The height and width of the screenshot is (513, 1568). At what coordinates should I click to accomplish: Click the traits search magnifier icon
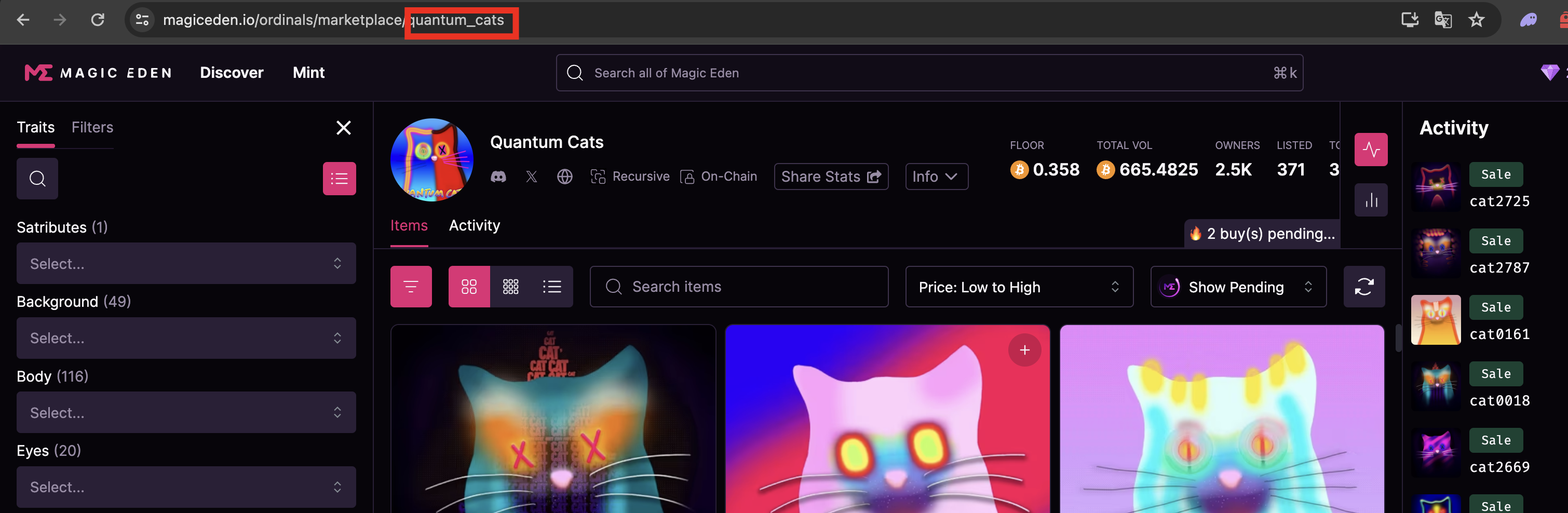(38, 179)
